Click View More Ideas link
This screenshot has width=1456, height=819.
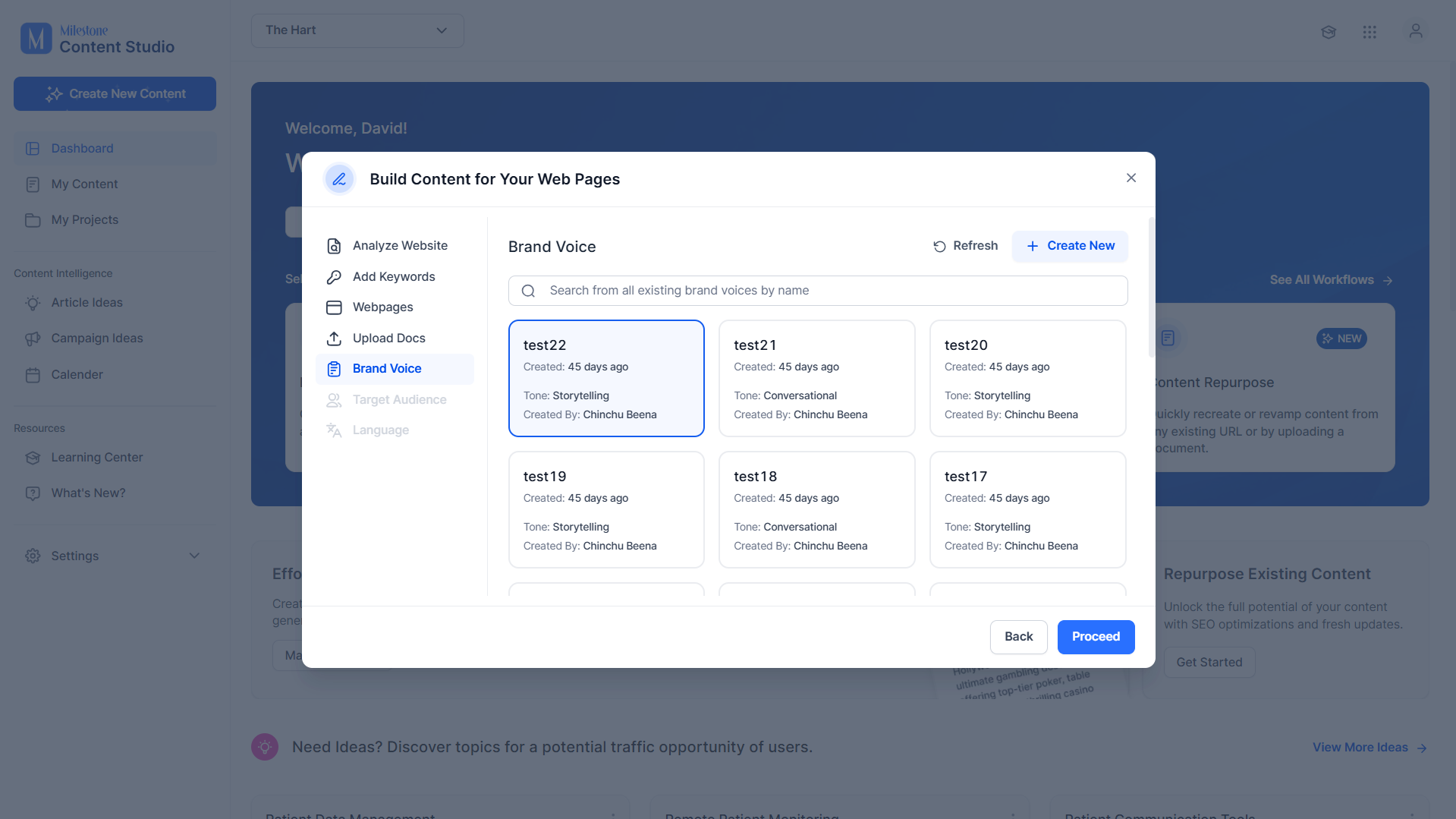pyautogui.click(x=1370, y=748)
